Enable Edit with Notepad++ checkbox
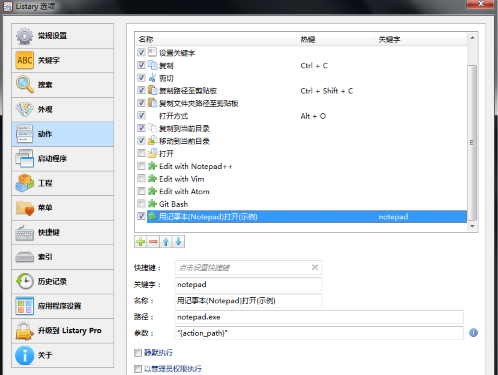 [x=141, y=166]
